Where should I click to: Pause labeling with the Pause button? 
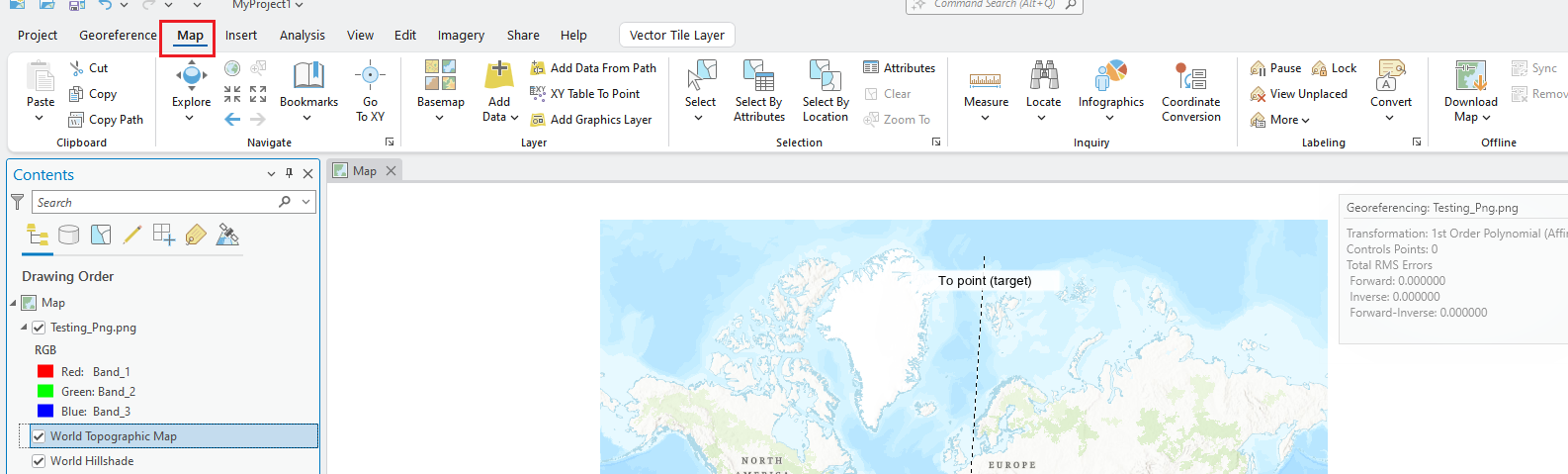click(1275, 68)
